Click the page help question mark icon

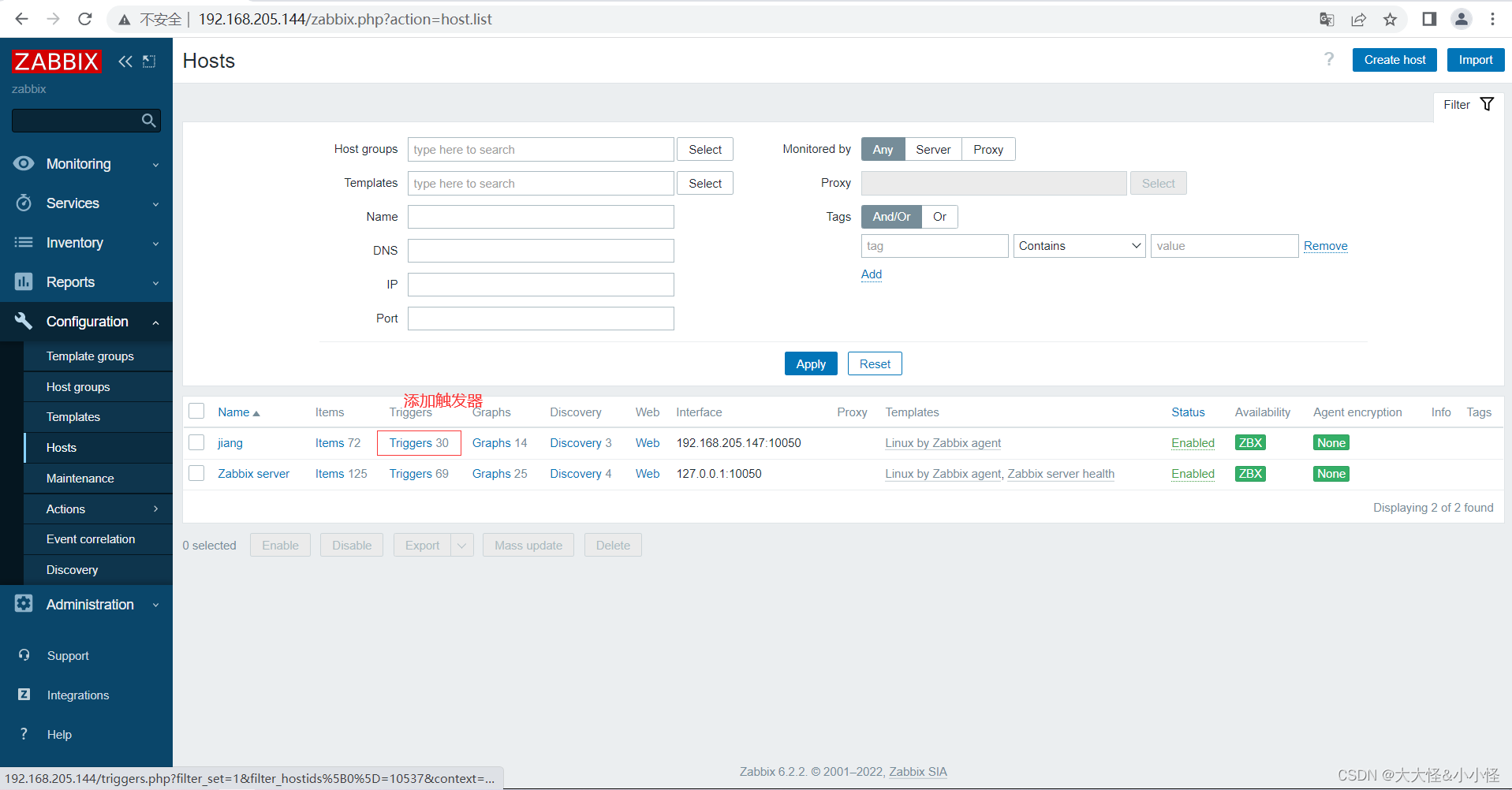(x=1329, y=59)
